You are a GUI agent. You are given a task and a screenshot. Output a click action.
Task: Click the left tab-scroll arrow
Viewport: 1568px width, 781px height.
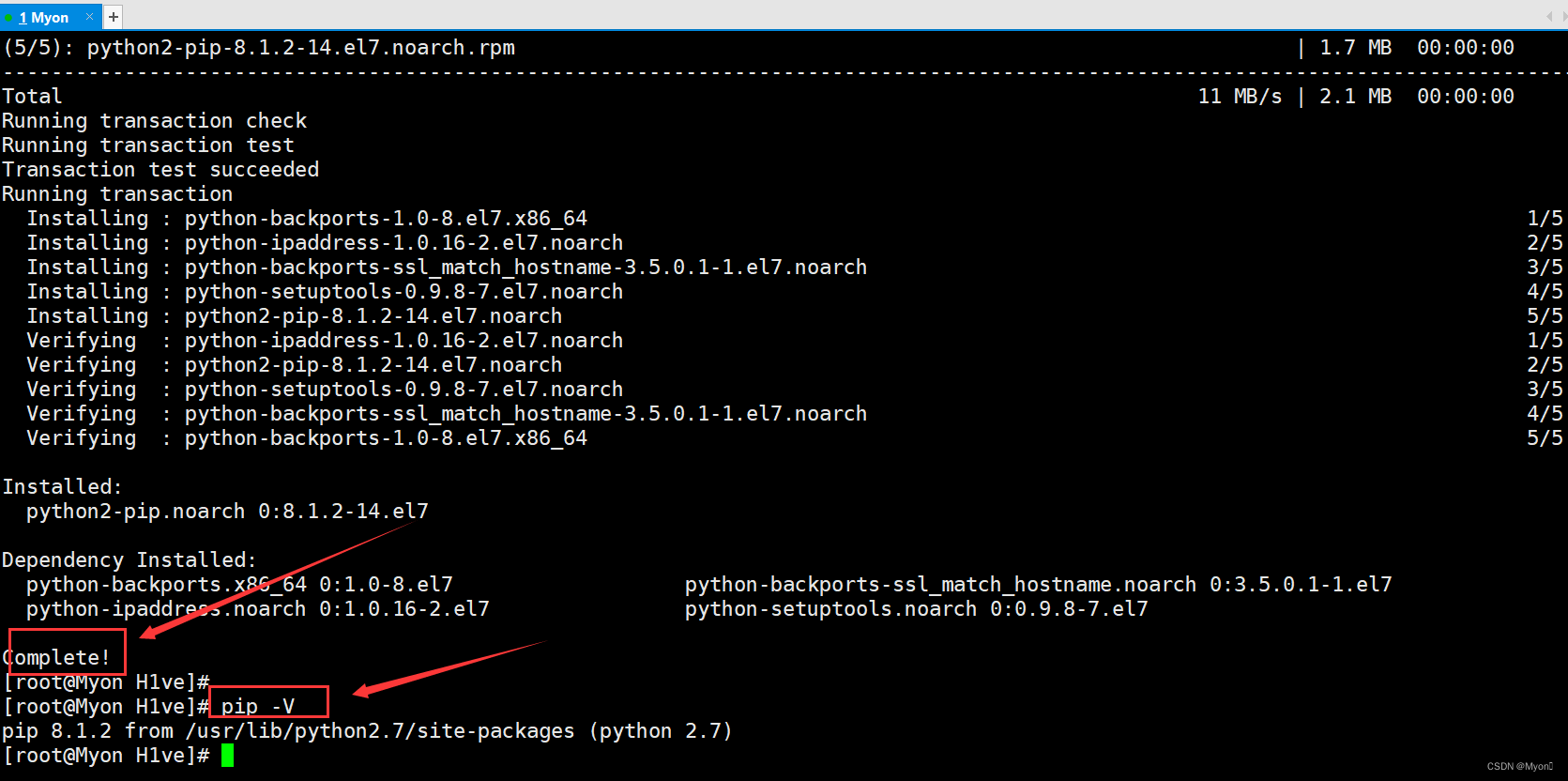pos(1548,16)
